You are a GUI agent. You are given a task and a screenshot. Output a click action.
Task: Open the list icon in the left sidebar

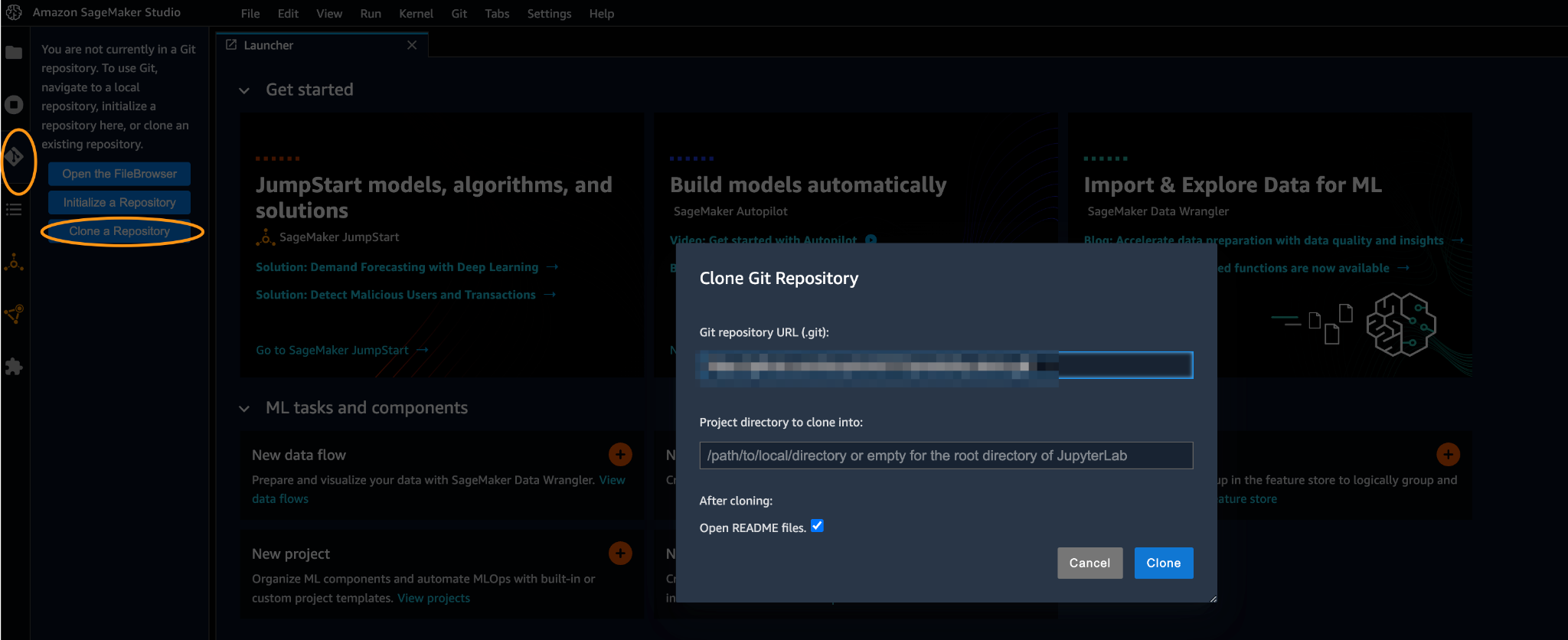point(14,209)
